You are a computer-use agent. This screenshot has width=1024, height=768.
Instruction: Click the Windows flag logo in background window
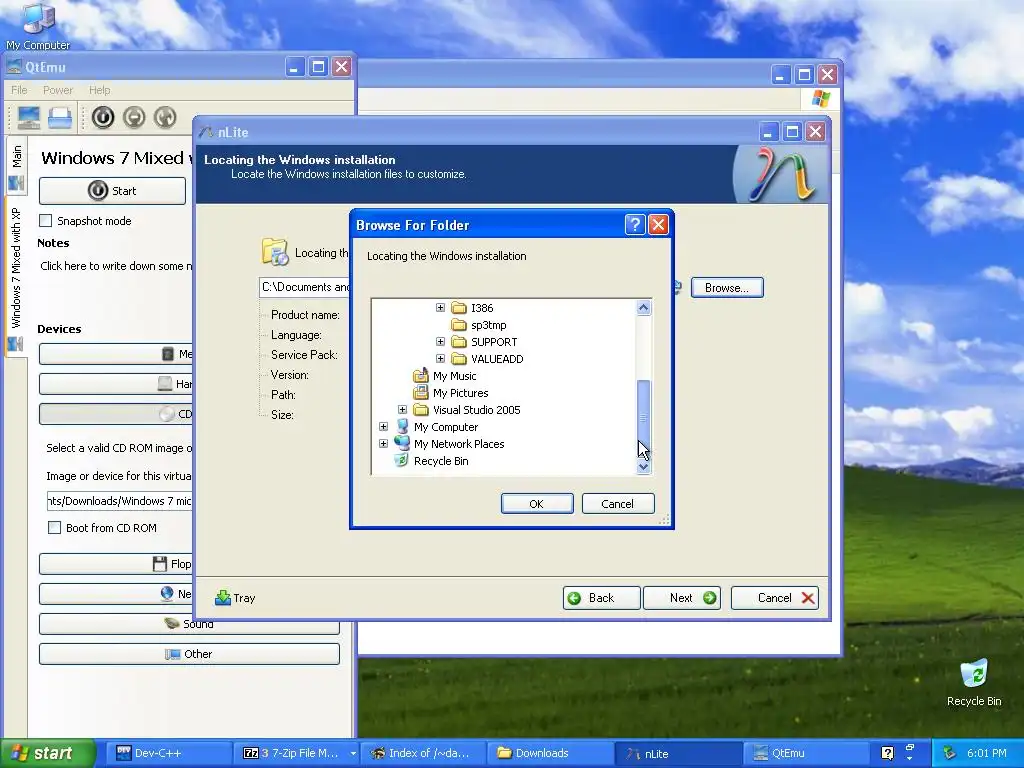pyautogui.click(x=821, y=99)
